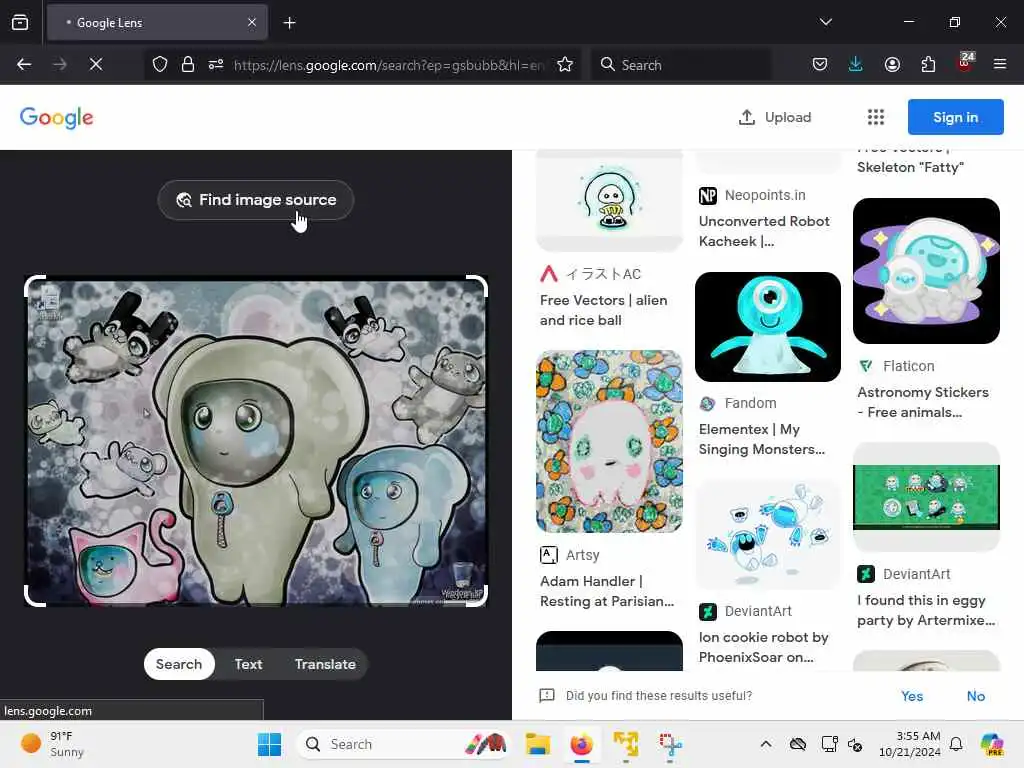This screenshot has width=1024, height=768.
Task: Open the Ion cookie robot thumbnail
Action: pyautogui.click(x=768, y=534)
